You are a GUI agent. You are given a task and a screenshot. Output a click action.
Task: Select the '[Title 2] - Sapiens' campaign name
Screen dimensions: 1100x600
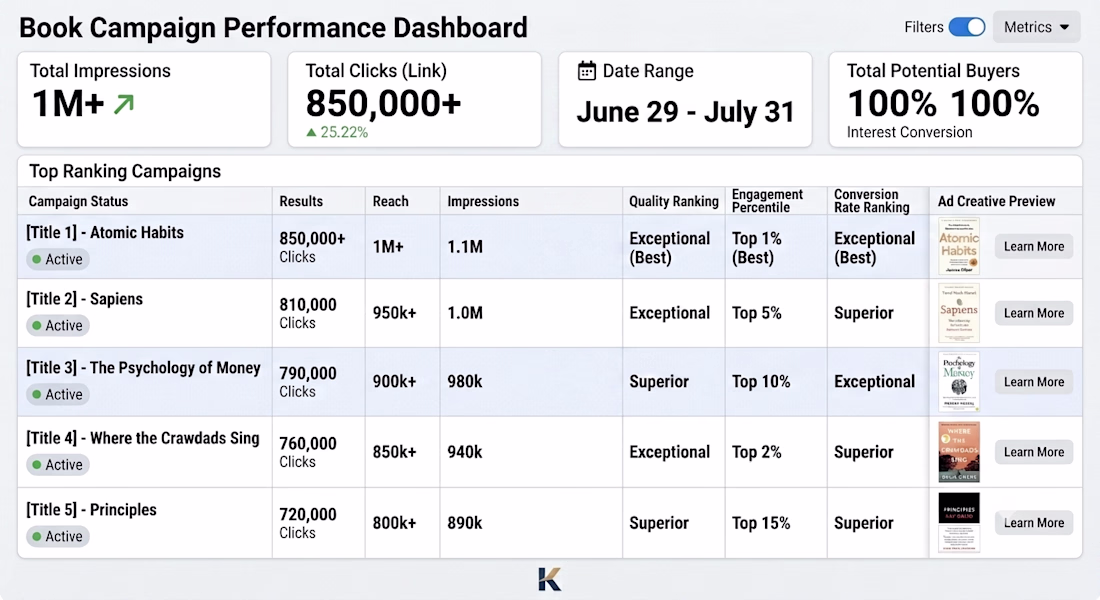(85, 299)
